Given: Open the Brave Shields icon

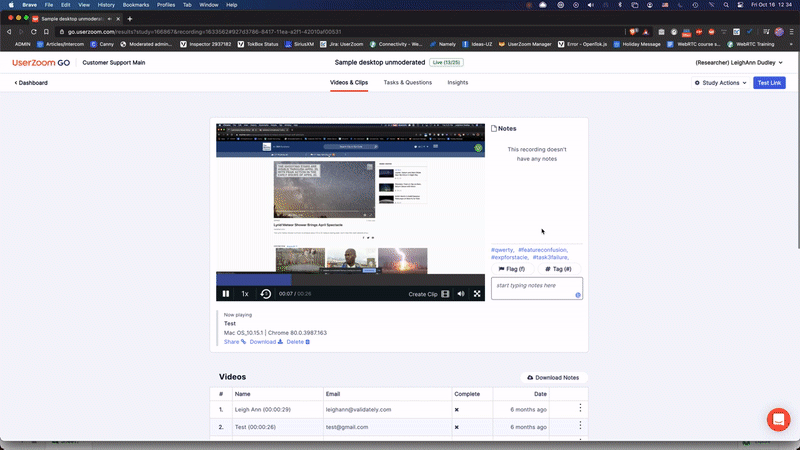Looking at the screenshot, I should tap(633, 32).
